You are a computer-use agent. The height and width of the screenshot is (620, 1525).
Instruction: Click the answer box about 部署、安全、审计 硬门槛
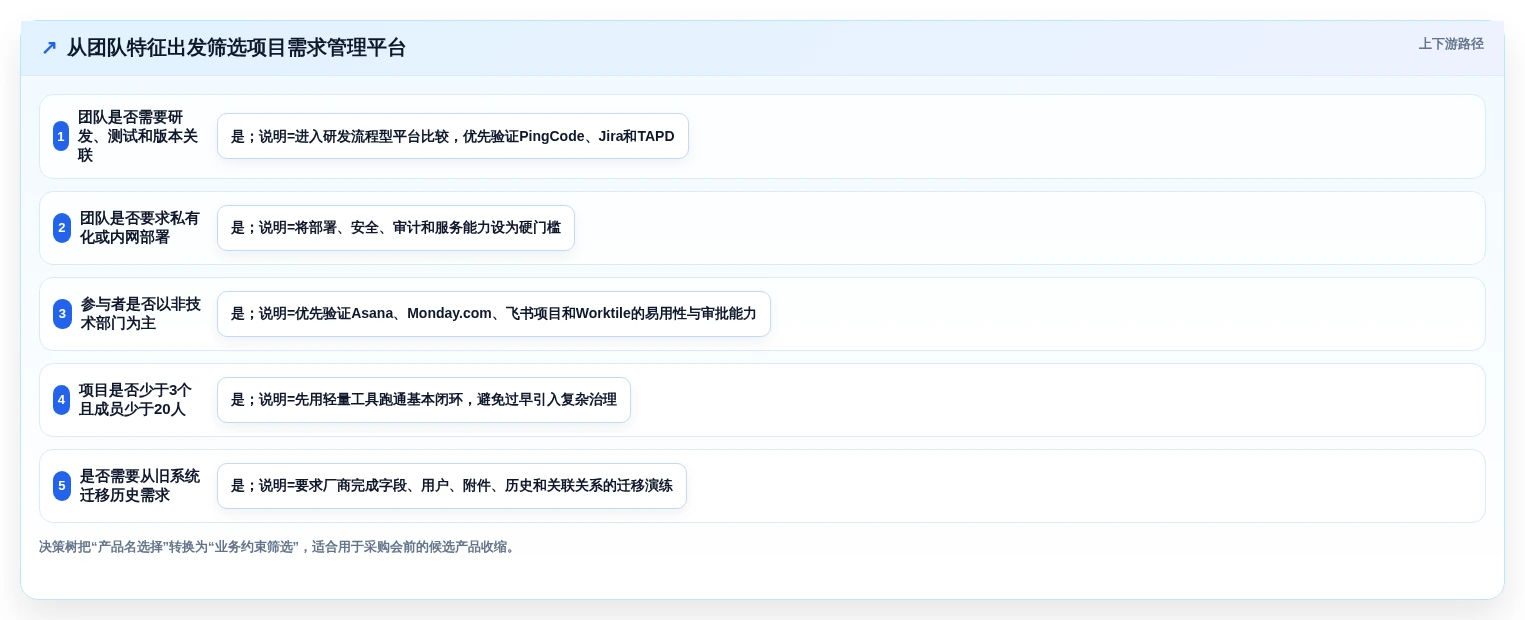click(396, 228)
